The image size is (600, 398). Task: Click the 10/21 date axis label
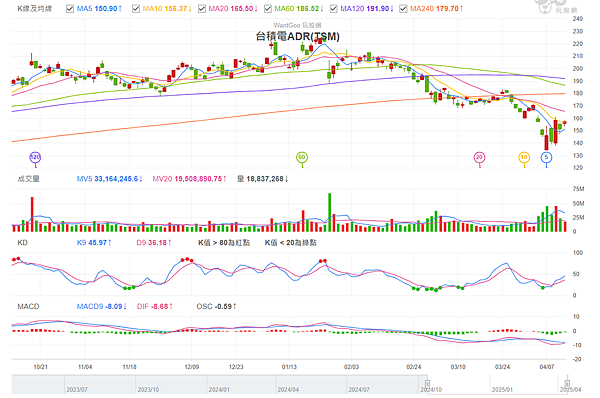[x=41, y=367]
